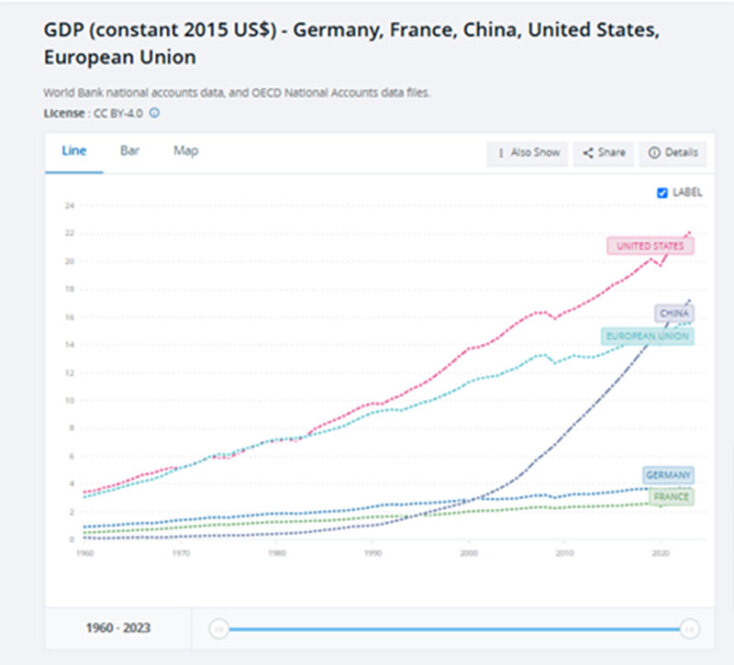Expand the Also Show menu
The height and width of the screenshot is (665, 734).
pyautogui.click(x=528, y=153)
